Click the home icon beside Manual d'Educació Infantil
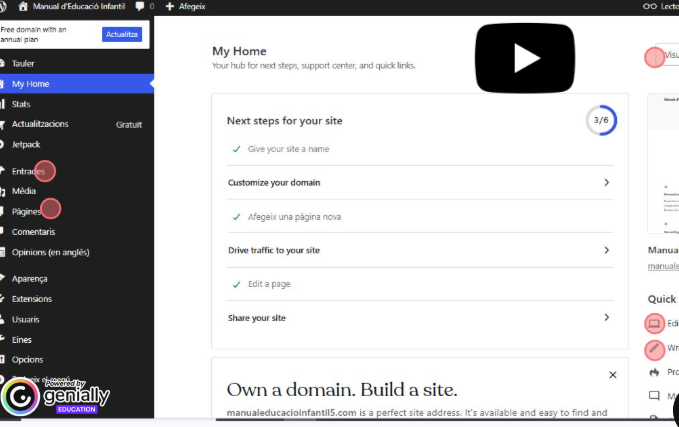The height and width of the screenshot is (427, 679). (x=23, y=6)
